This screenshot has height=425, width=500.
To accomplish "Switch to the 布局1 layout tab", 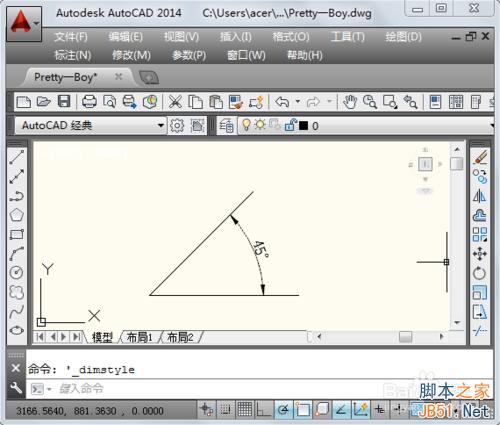I will [x=139, y=337].
